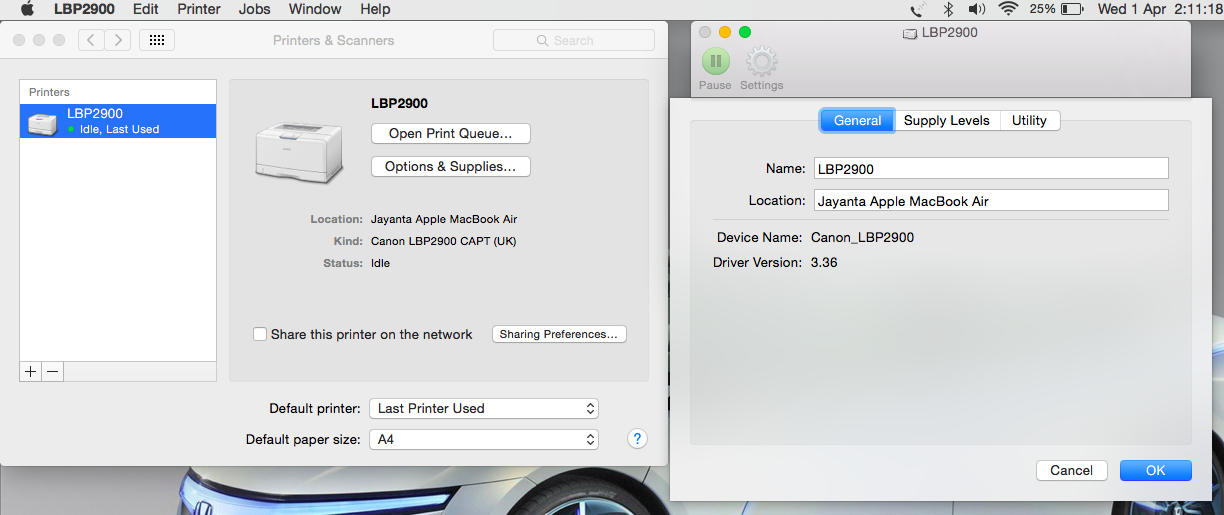
Task: Click Cancel in the settings sheet
Action: tap(1071, 470)
